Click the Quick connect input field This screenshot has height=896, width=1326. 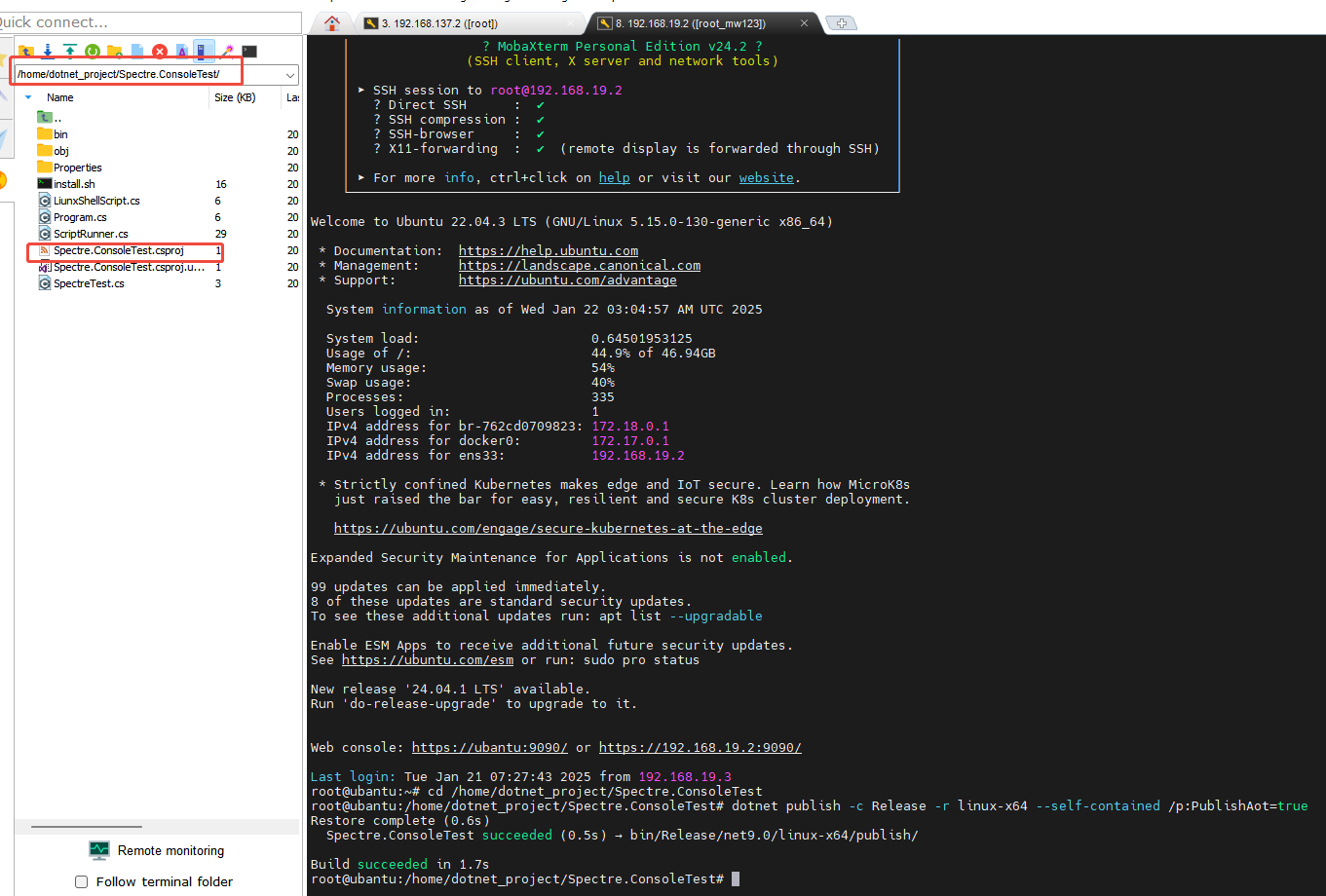(x=151, y=22)
